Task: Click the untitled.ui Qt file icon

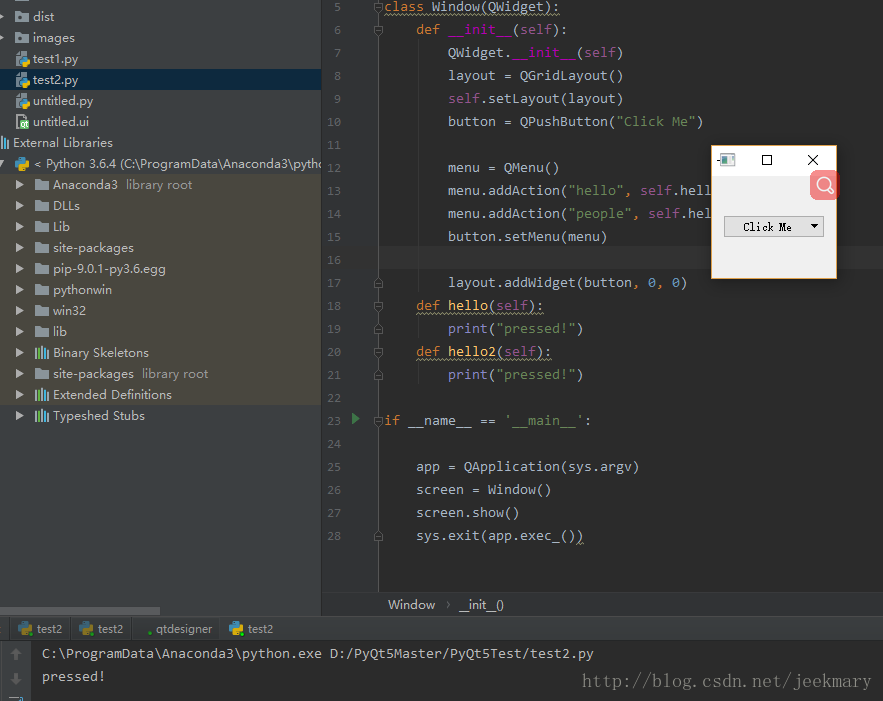Action: click(23, 122)
